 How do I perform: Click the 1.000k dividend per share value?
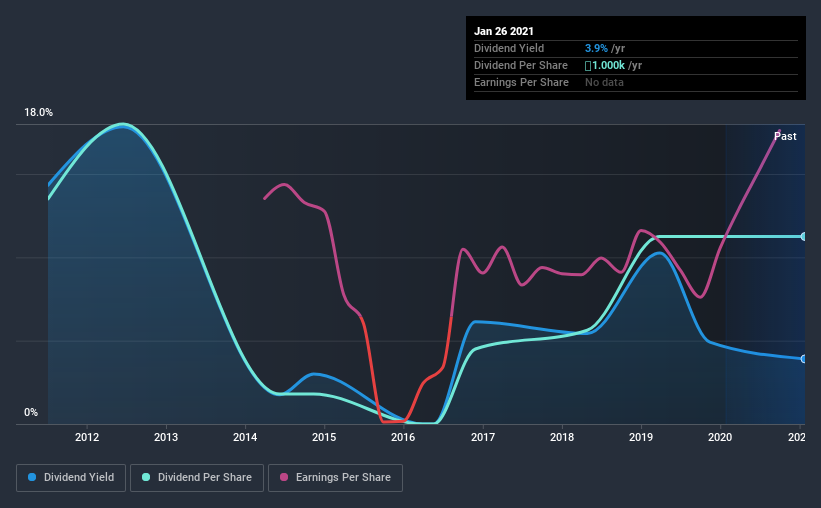point(605,65)
